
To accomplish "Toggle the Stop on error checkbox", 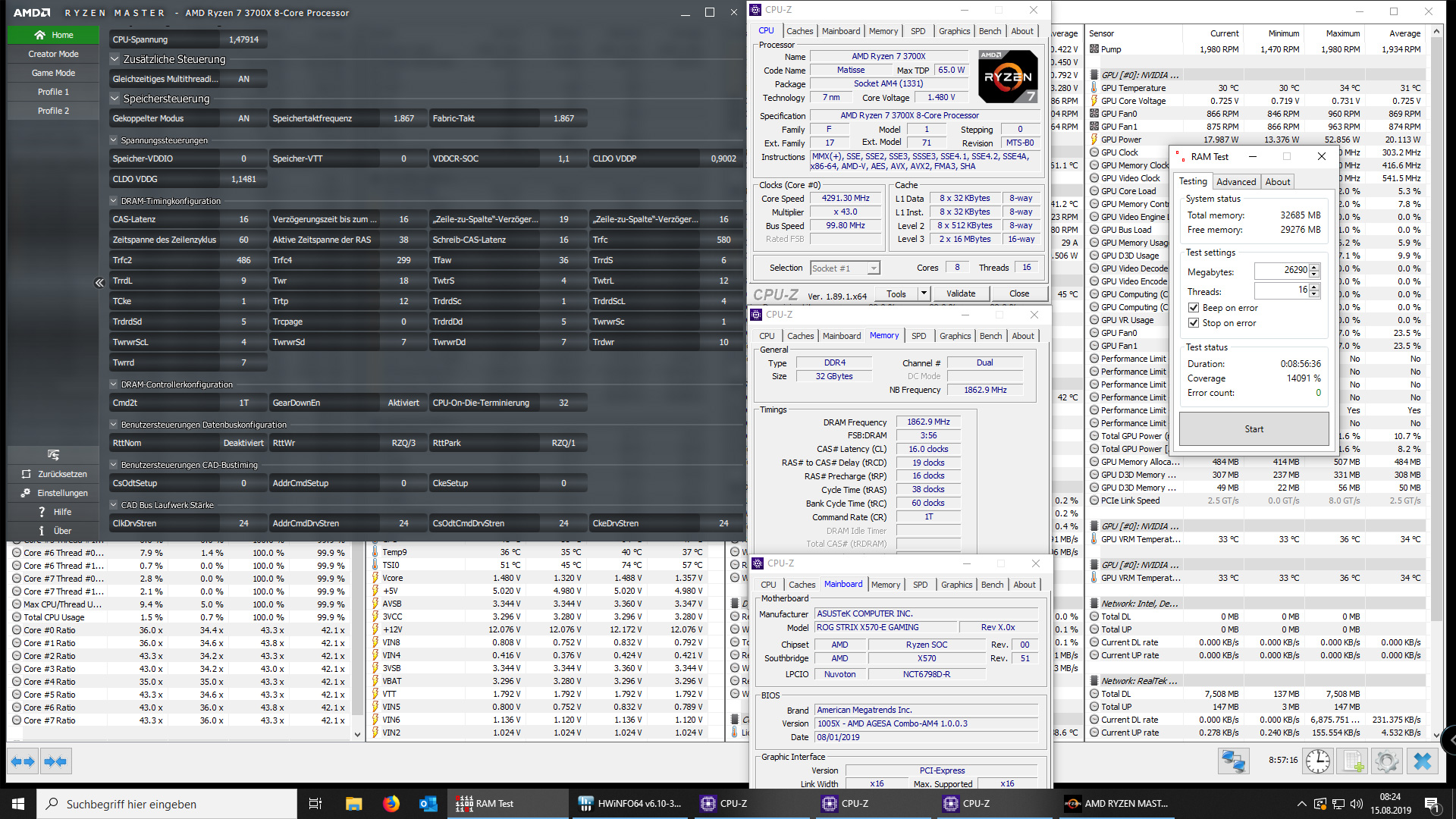I will [1194, 323].
